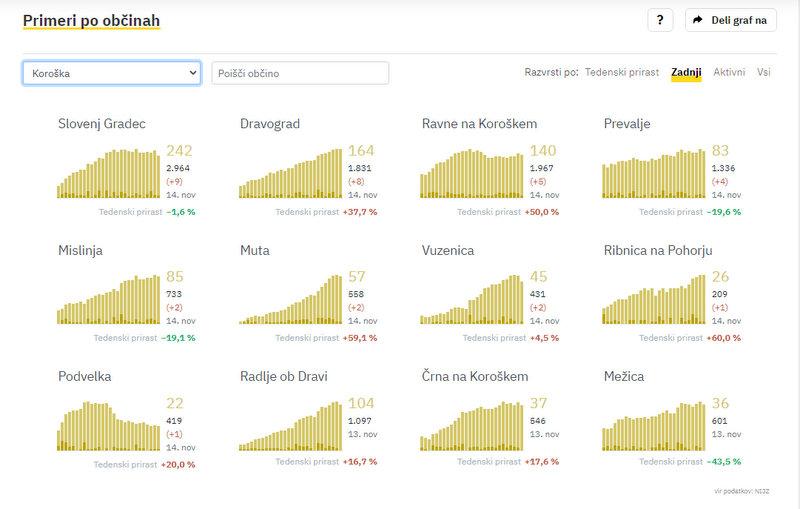Click the share arrow icon
This screenshot has height=509, width=800.
click(x=700, y=21)
